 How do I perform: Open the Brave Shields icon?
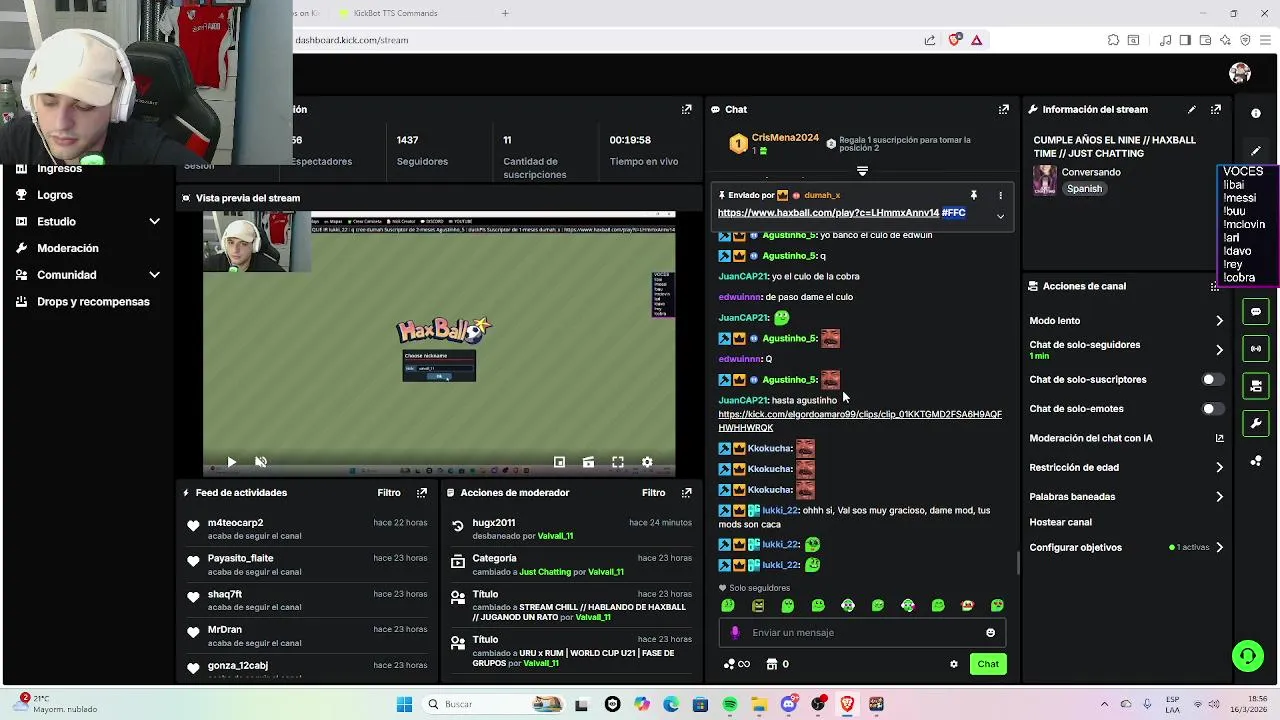tap(954, 40)
